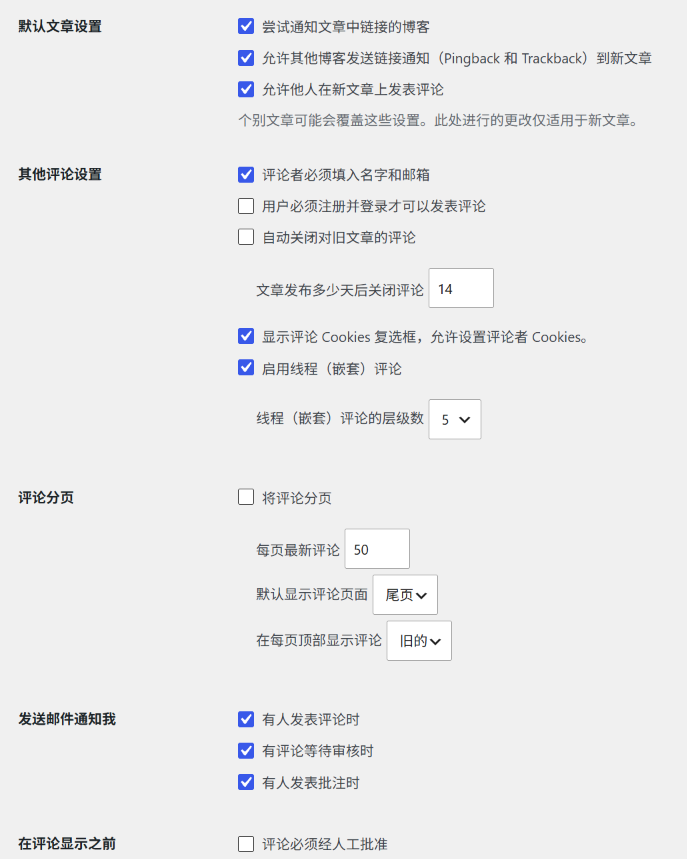The width and height of the screenshot is (687, 859).
Task: Click the 在评论显示之前 section heading
Action: pyautogui.click(x=67, y=844)
